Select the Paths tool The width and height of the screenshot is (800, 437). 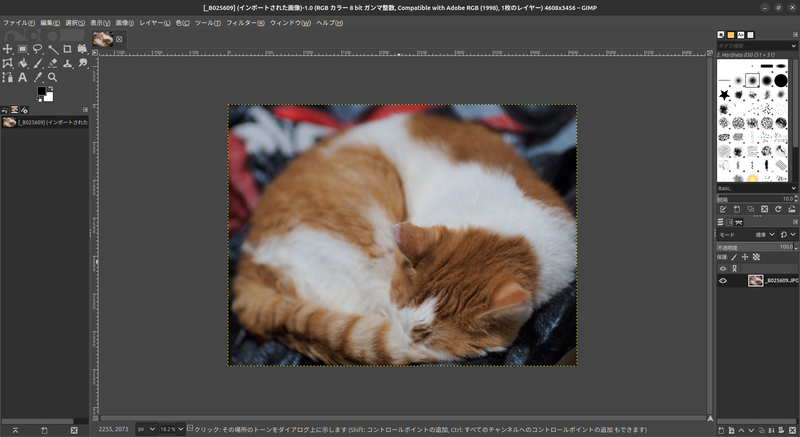pos(8,78)
